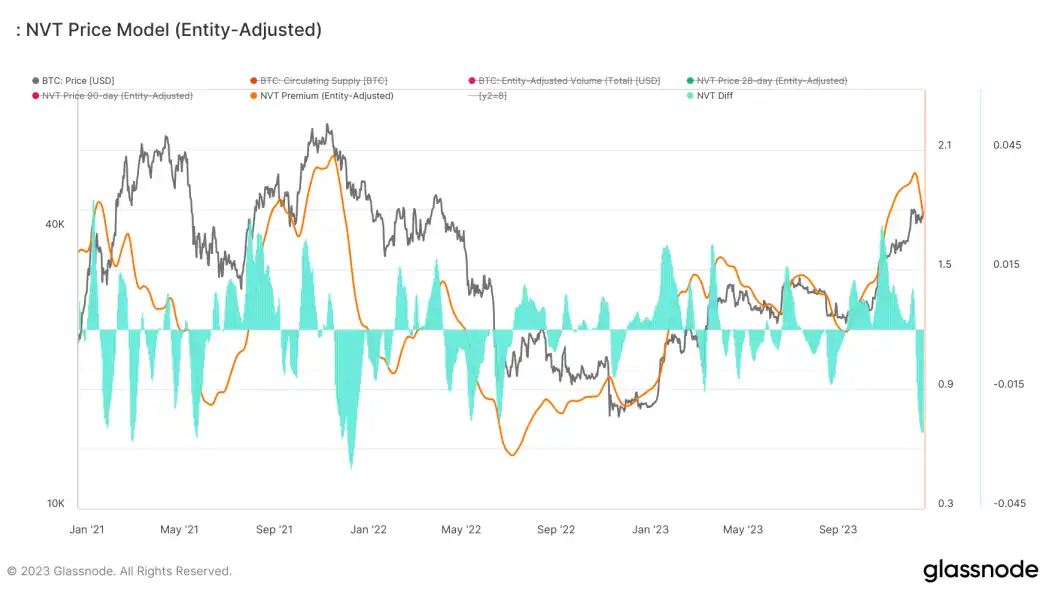
Task: Show the NVT Price 28-day series
Action: click(x=767, y=80)
